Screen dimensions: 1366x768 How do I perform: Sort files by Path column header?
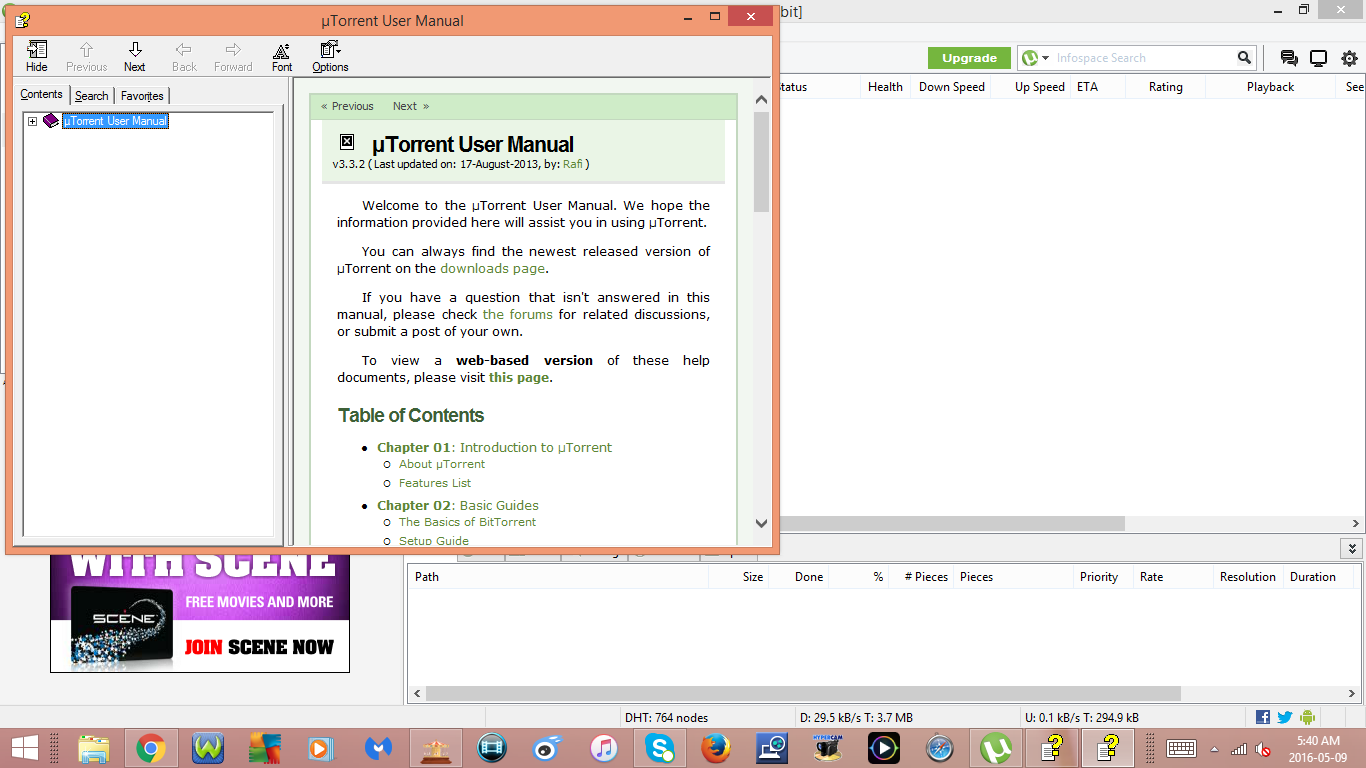pos(558,577)
